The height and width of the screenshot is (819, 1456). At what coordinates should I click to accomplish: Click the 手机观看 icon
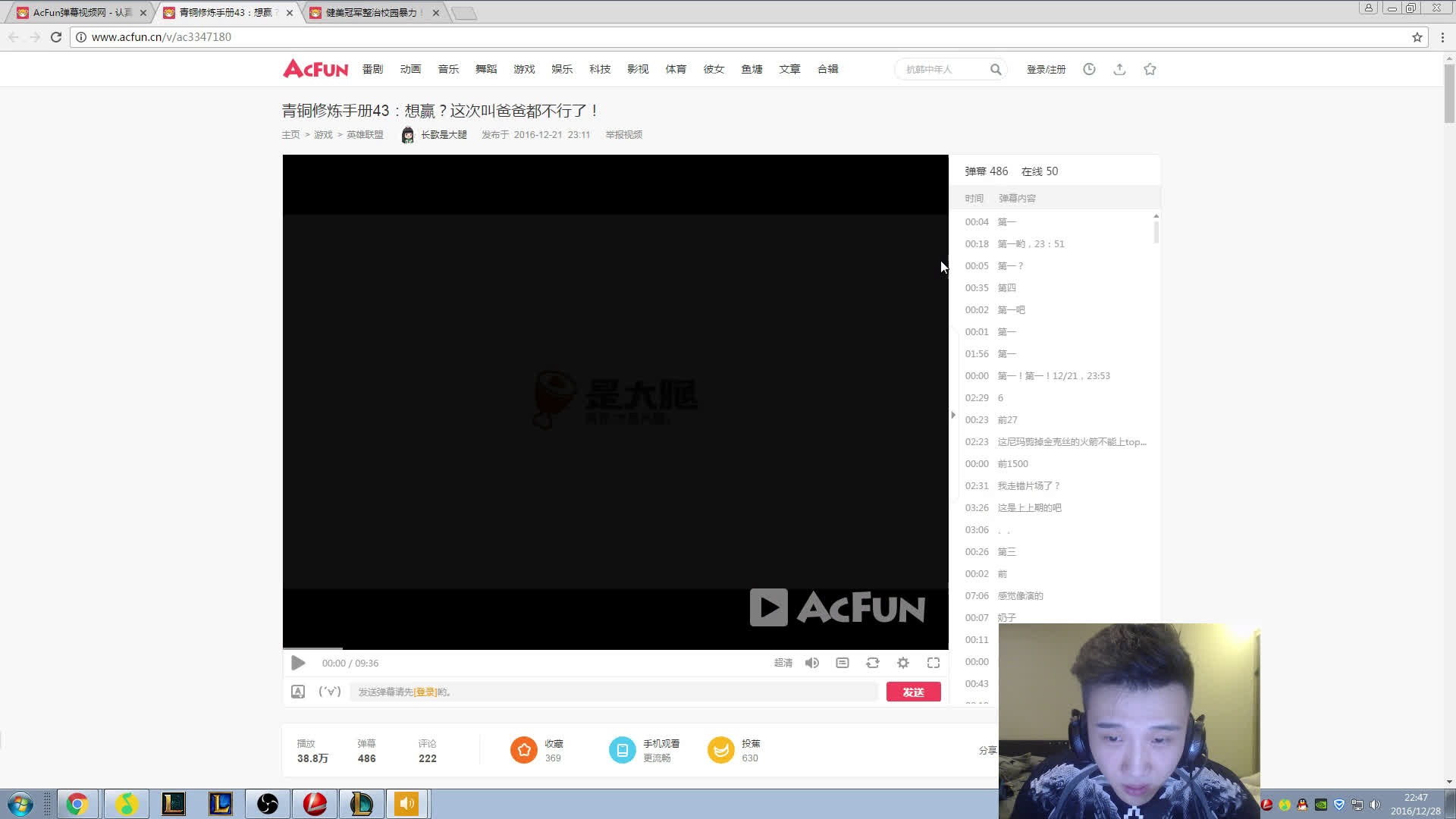pos(623,750)
